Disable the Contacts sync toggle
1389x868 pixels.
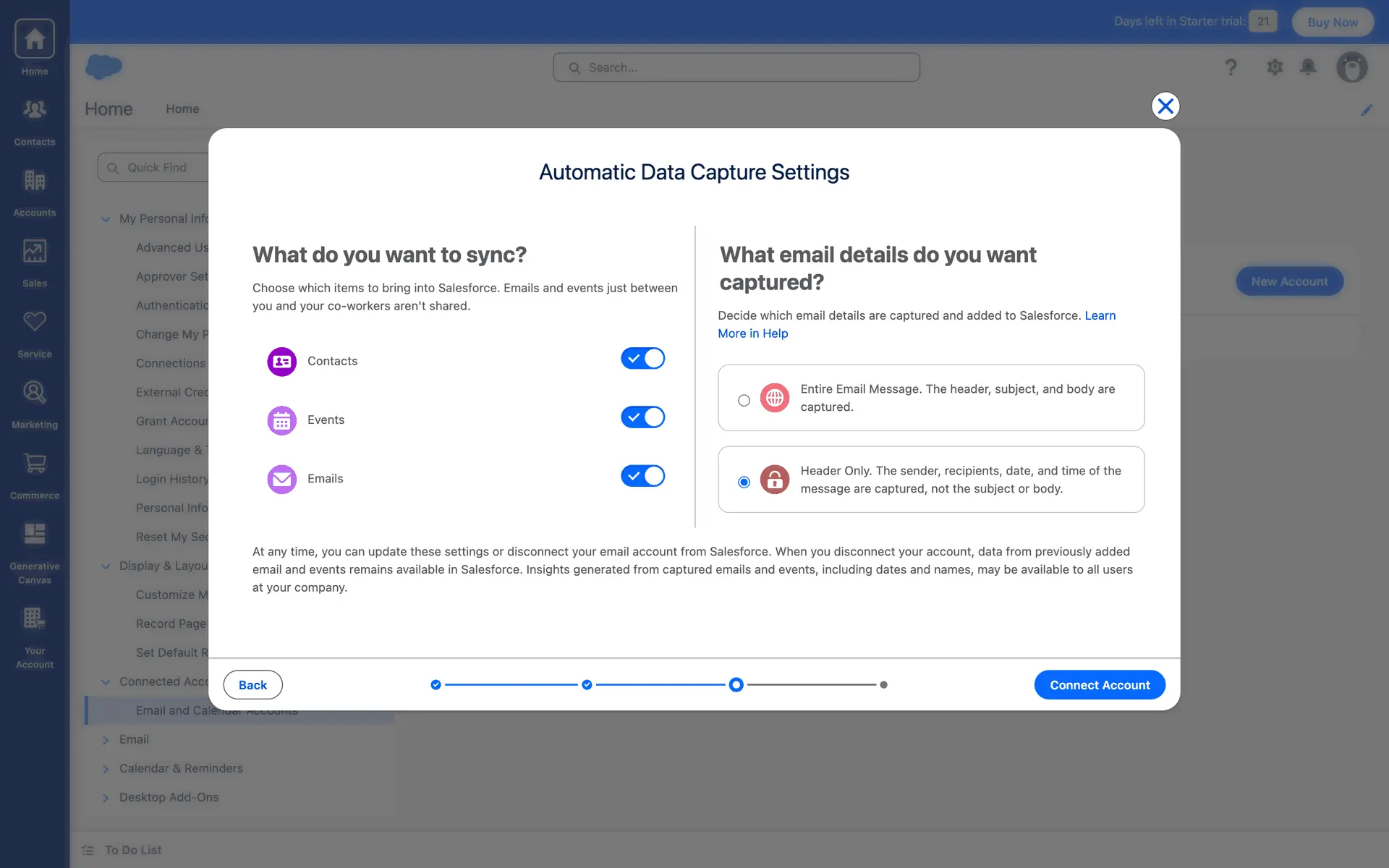(x=642, y=359)
